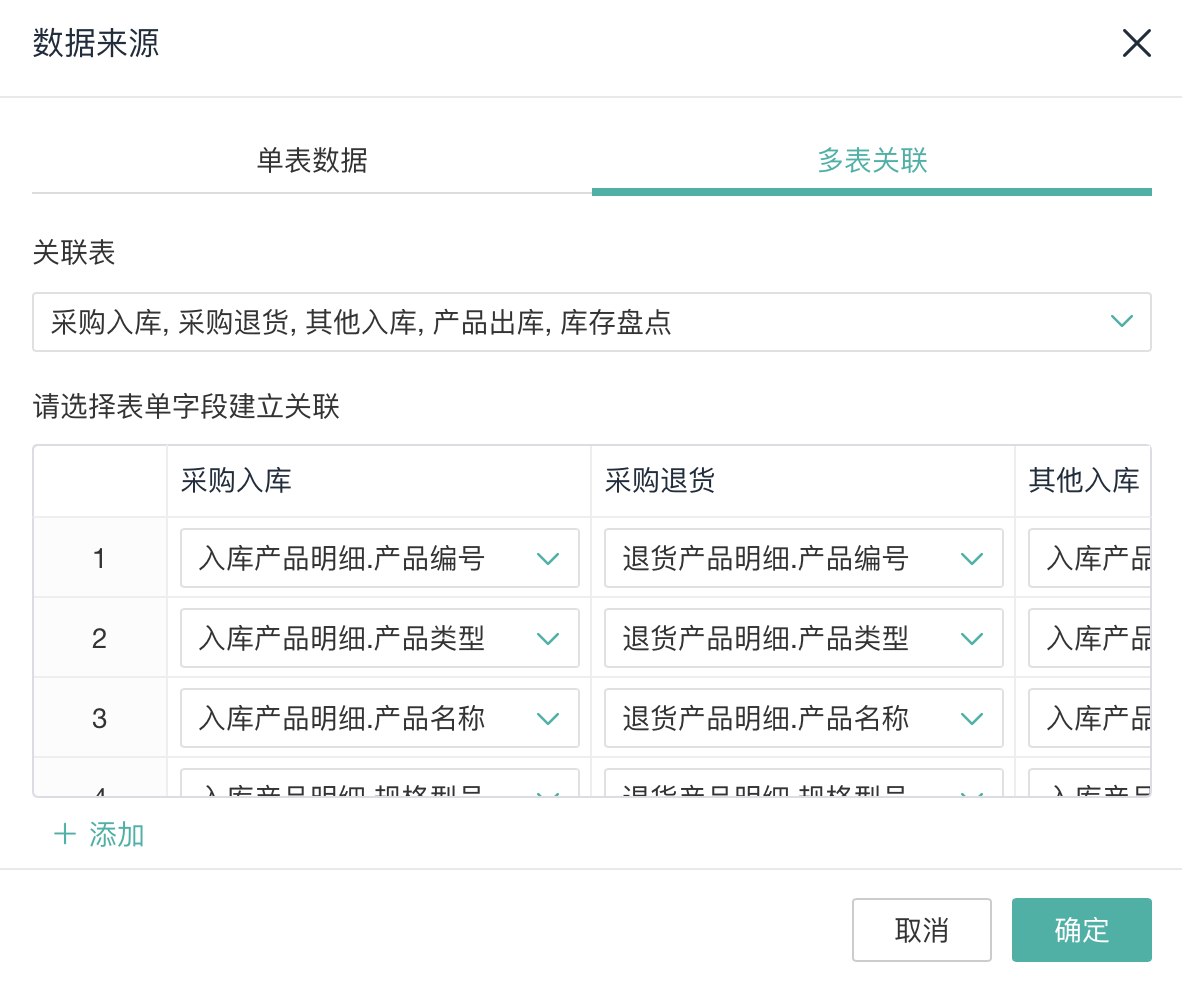Click the chevron arrow in 关联表 field

tap(1122, 322)
